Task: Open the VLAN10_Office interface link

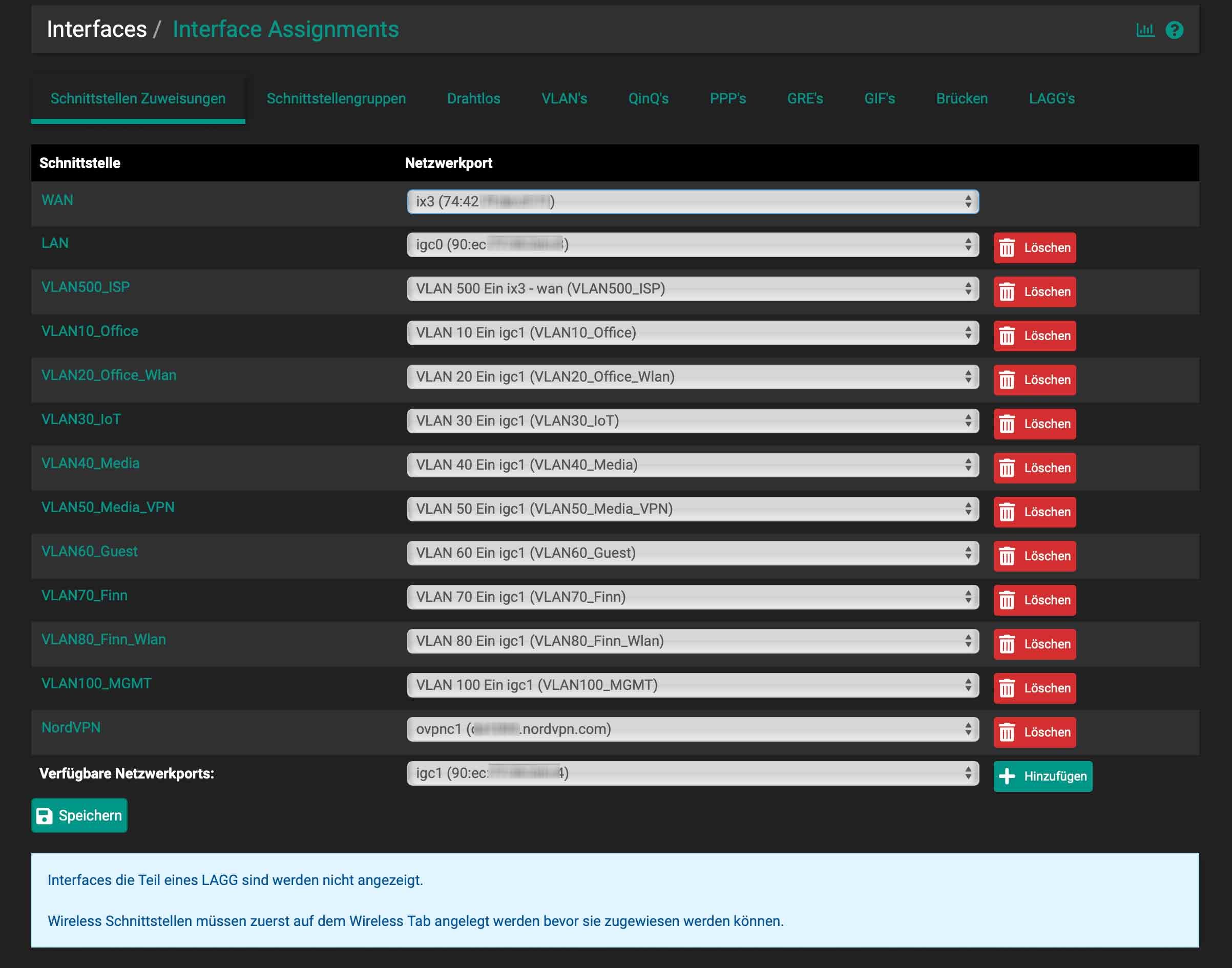Action: point(90,331)
